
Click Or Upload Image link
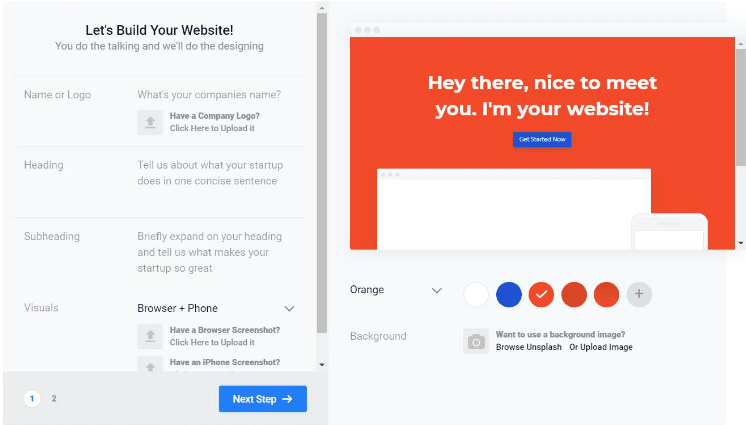pyautogui.click(x=601, y=347)
